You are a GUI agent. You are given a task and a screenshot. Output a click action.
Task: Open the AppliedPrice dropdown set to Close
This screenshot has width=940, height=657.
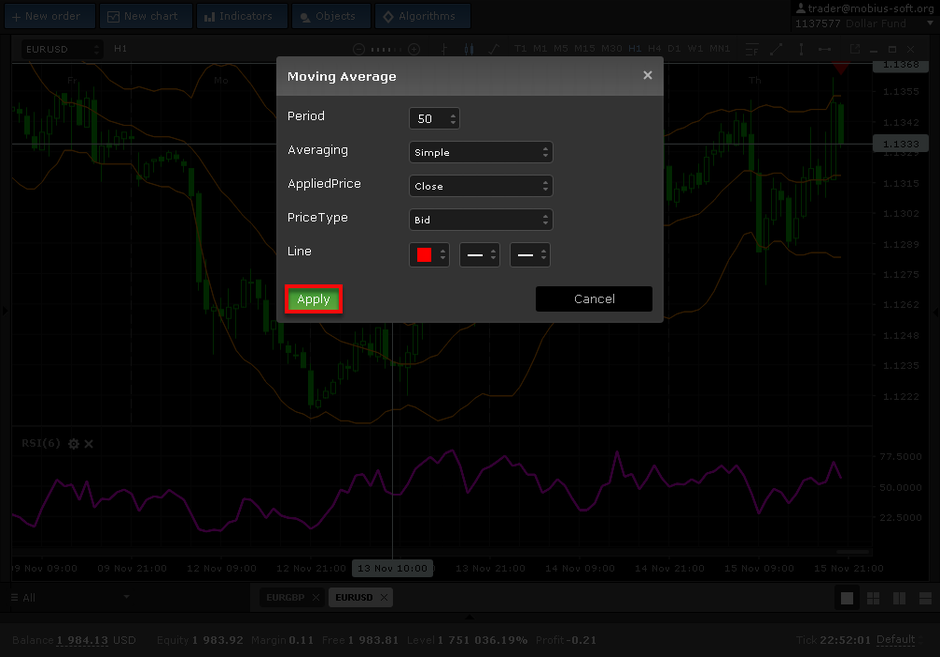pyautogui.click(x=480, y=186)
